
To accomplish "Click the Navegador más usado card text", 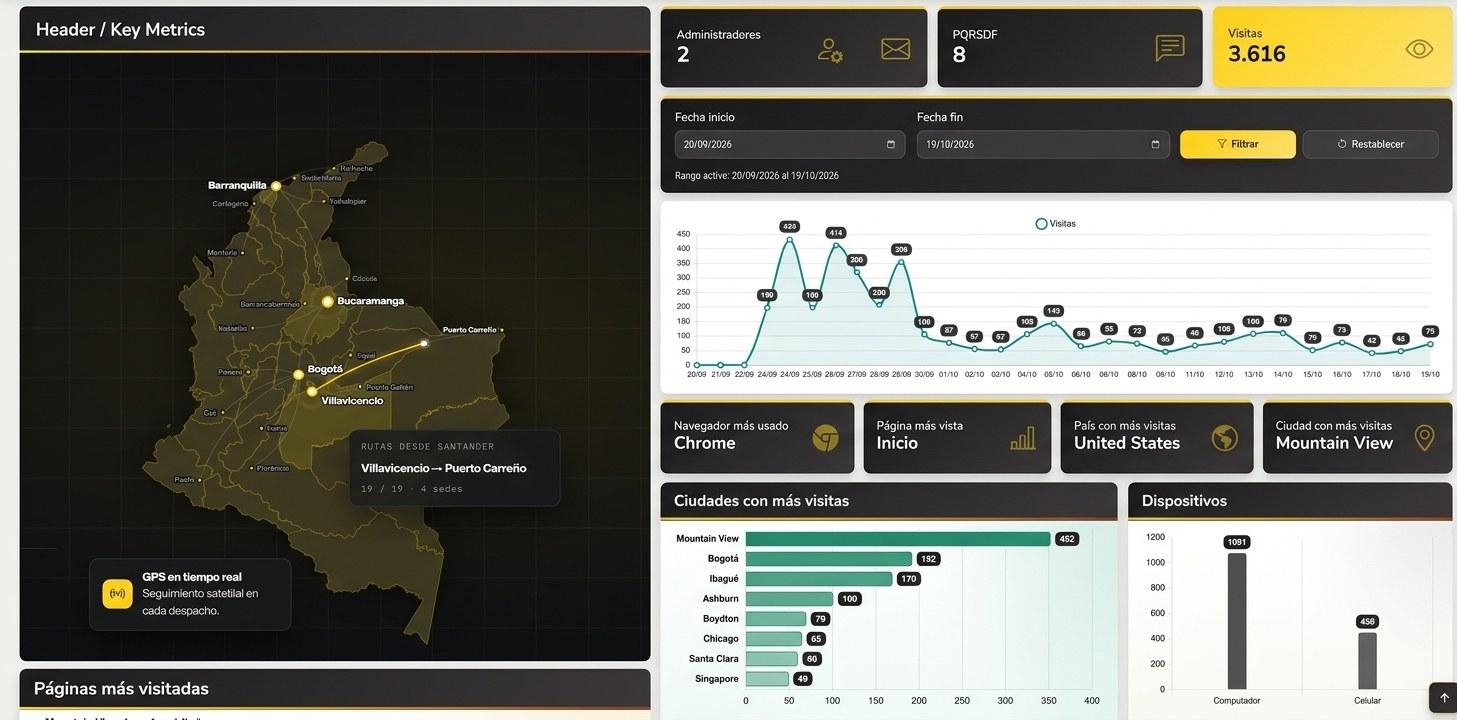I will pyautogui.click(x=731, y=426).
